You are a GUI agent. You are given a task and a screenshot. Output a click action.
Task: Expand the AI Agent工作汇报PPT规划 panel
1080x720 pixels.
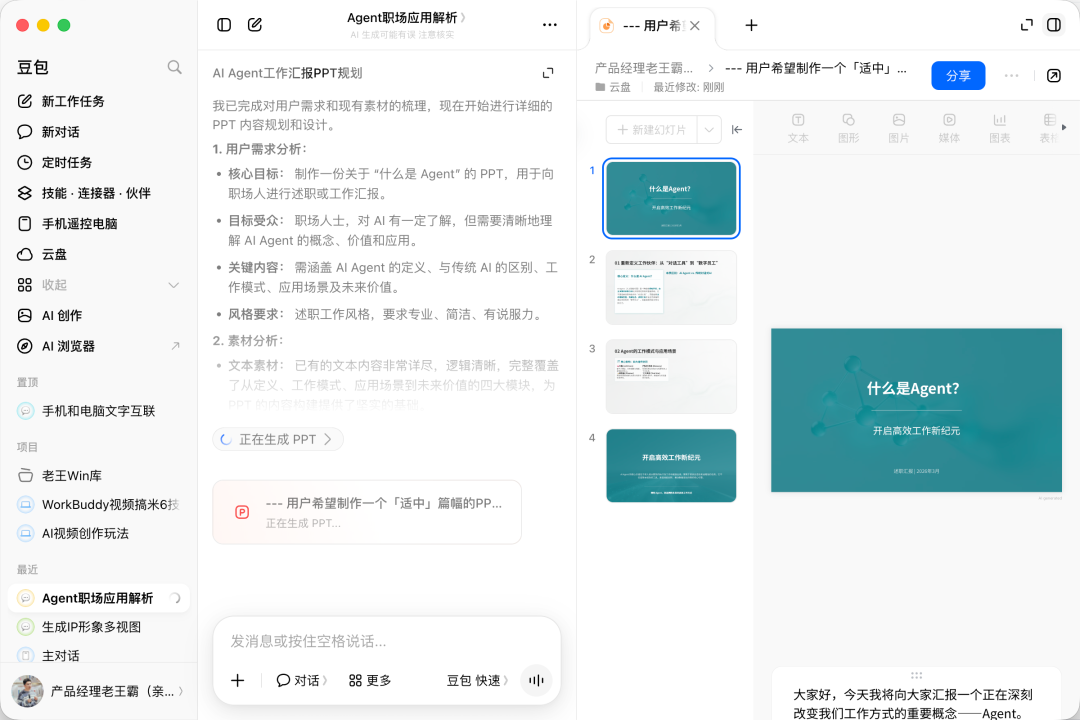coord(548,73)
